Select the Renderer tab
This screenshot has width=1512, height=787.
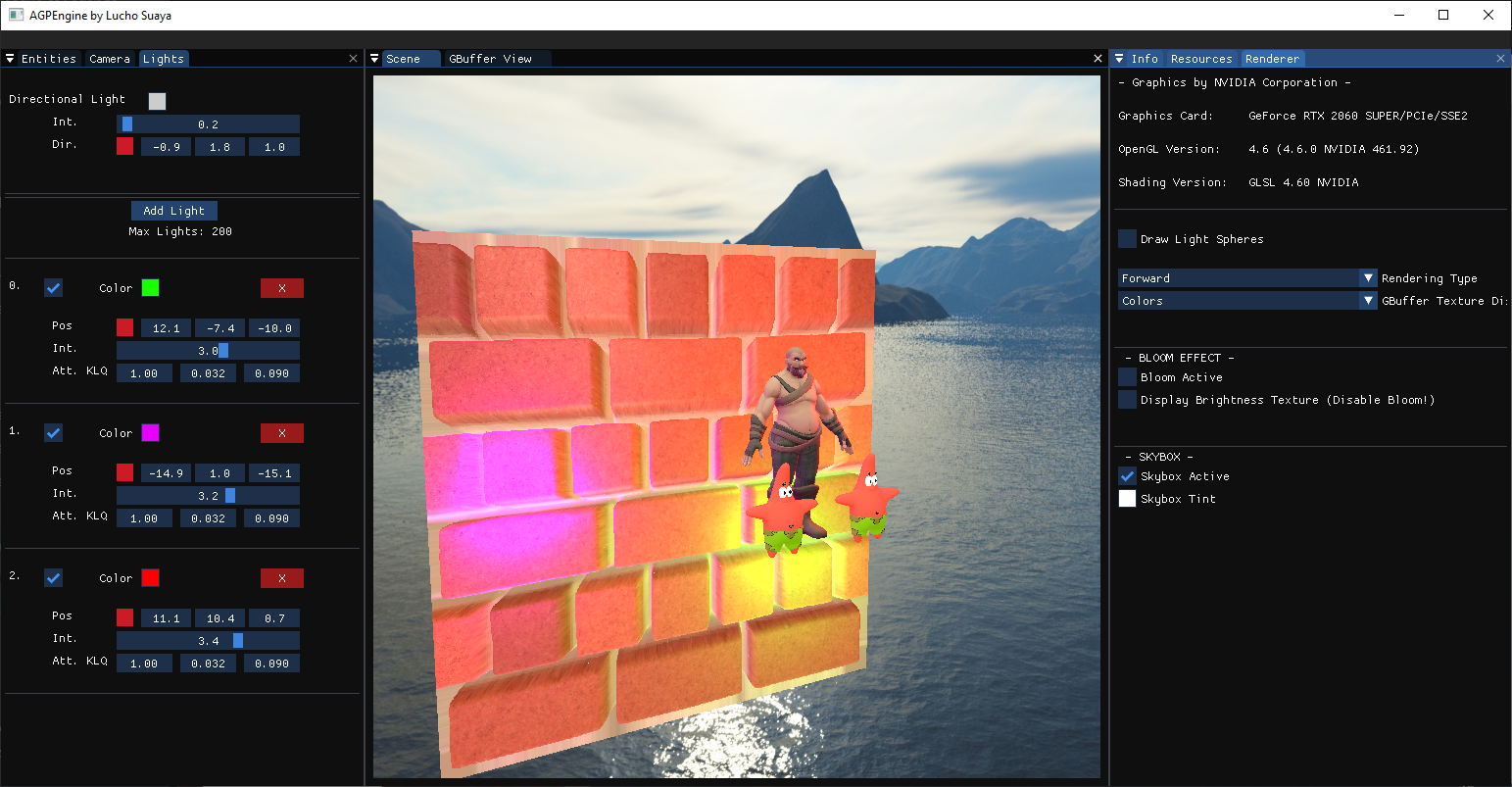click(1272, 59)
